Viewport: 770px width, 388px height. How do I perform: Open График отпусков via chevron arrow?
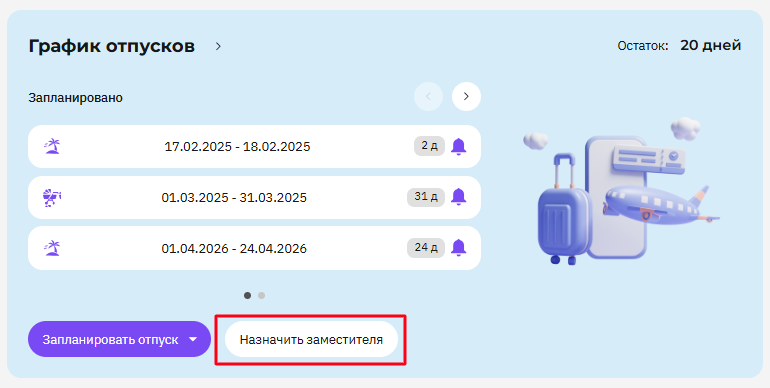(219, 46)
